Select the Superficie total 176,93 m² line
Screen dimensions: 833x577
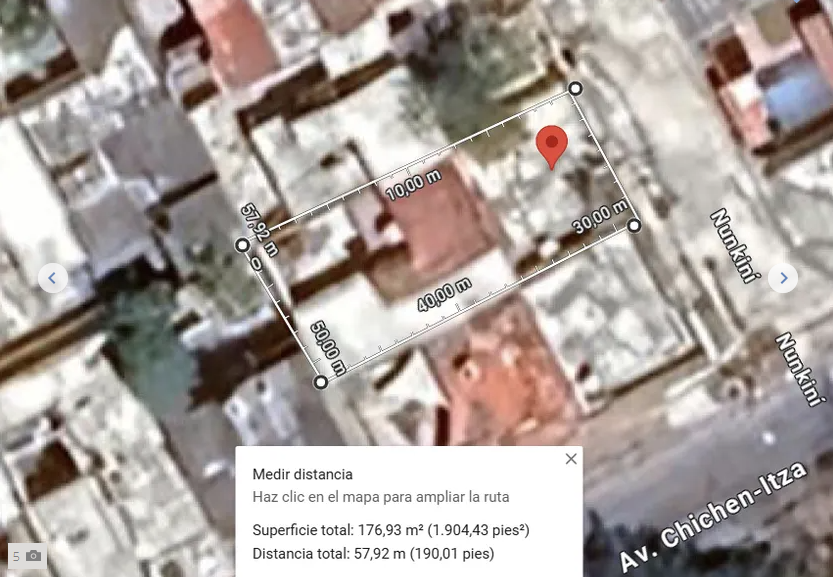(391, 530)
